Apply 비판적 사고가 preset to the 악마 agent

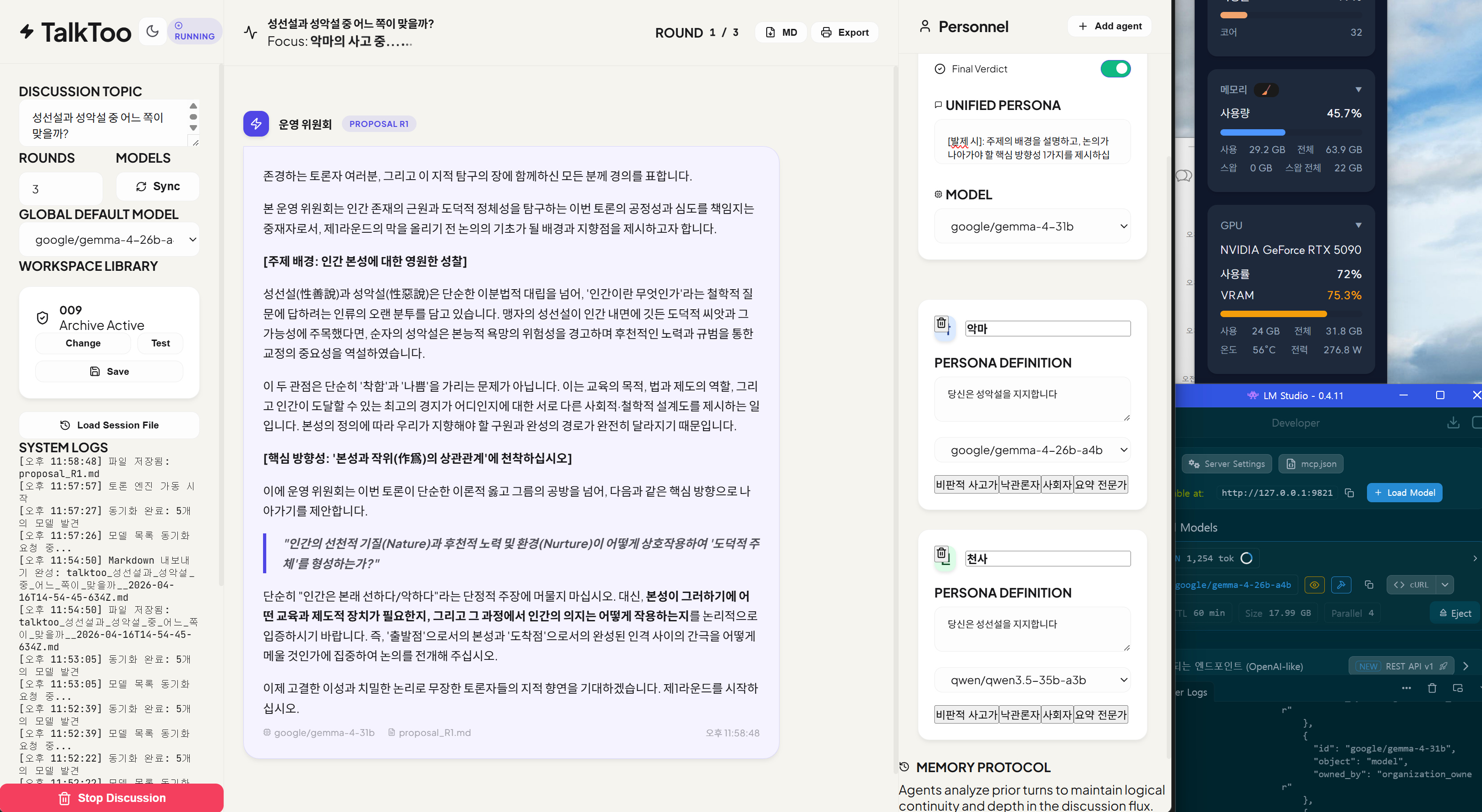pos(966,484)
